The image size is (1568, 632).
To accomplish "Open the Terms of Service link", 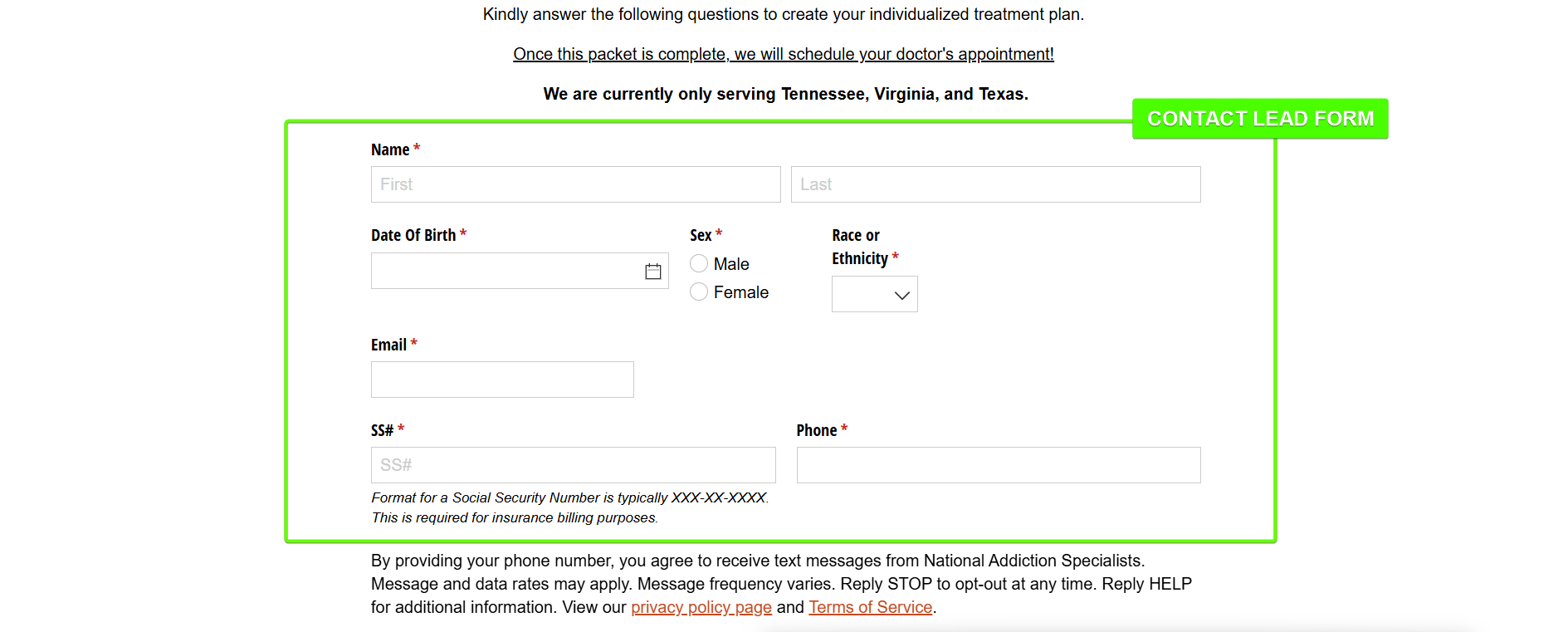I will pos(870,607).
